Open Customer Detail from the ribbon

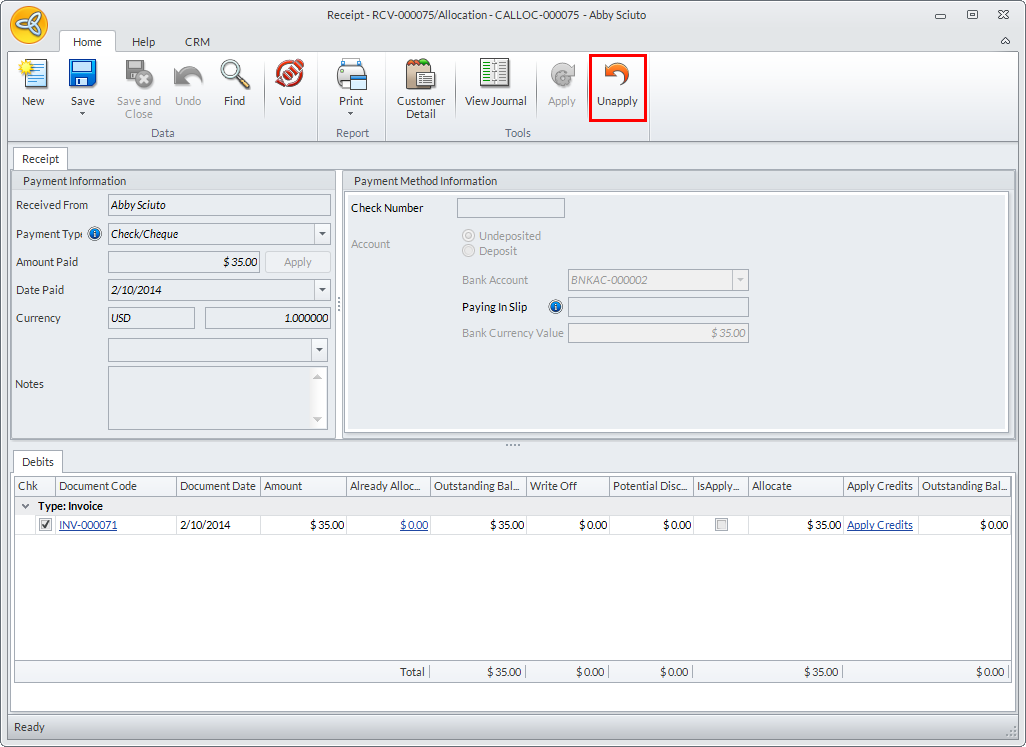point(421,76)
